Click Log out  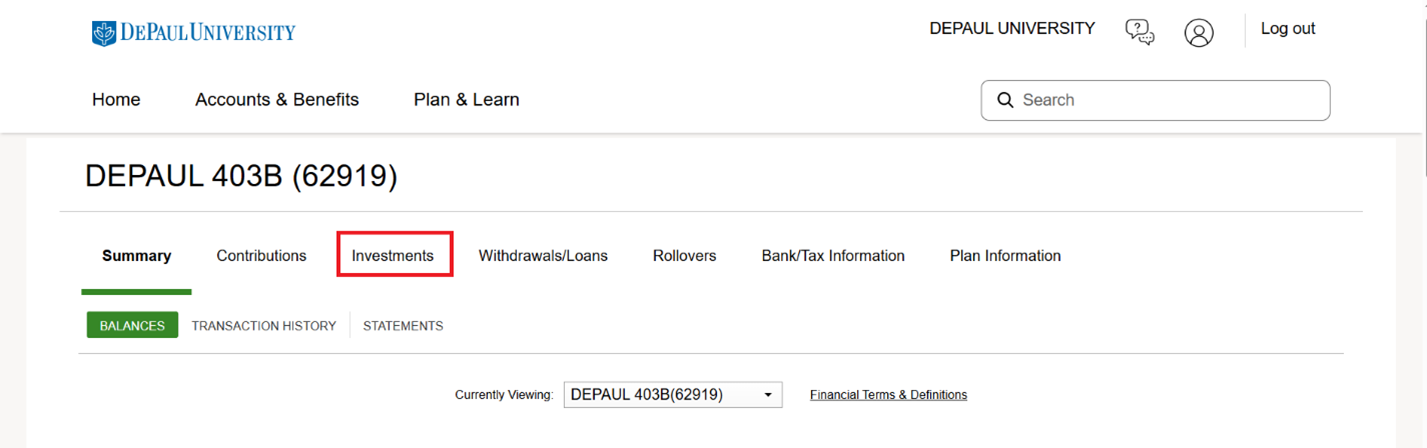[1287, 29]
